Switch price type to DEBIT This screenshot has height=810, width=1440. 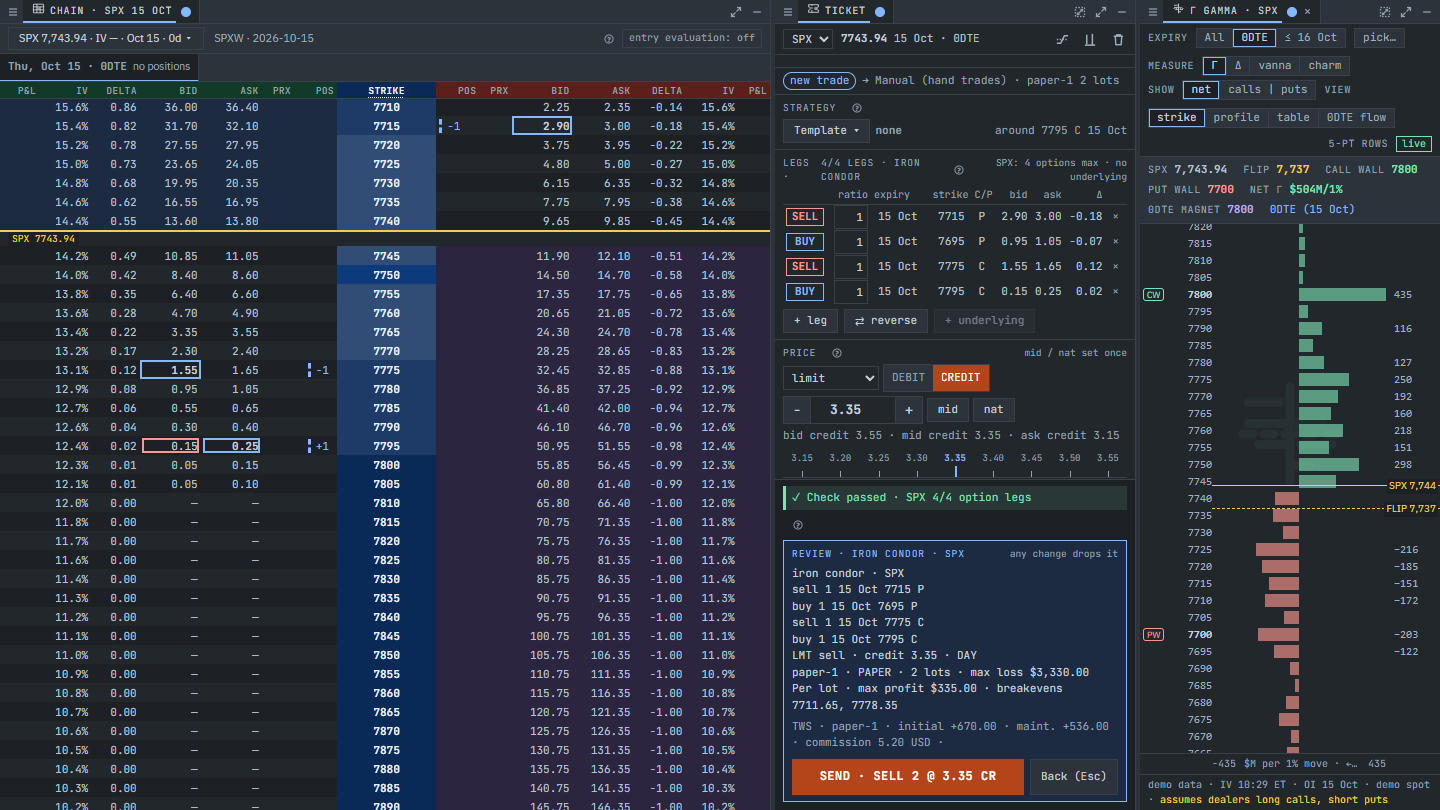908,378
